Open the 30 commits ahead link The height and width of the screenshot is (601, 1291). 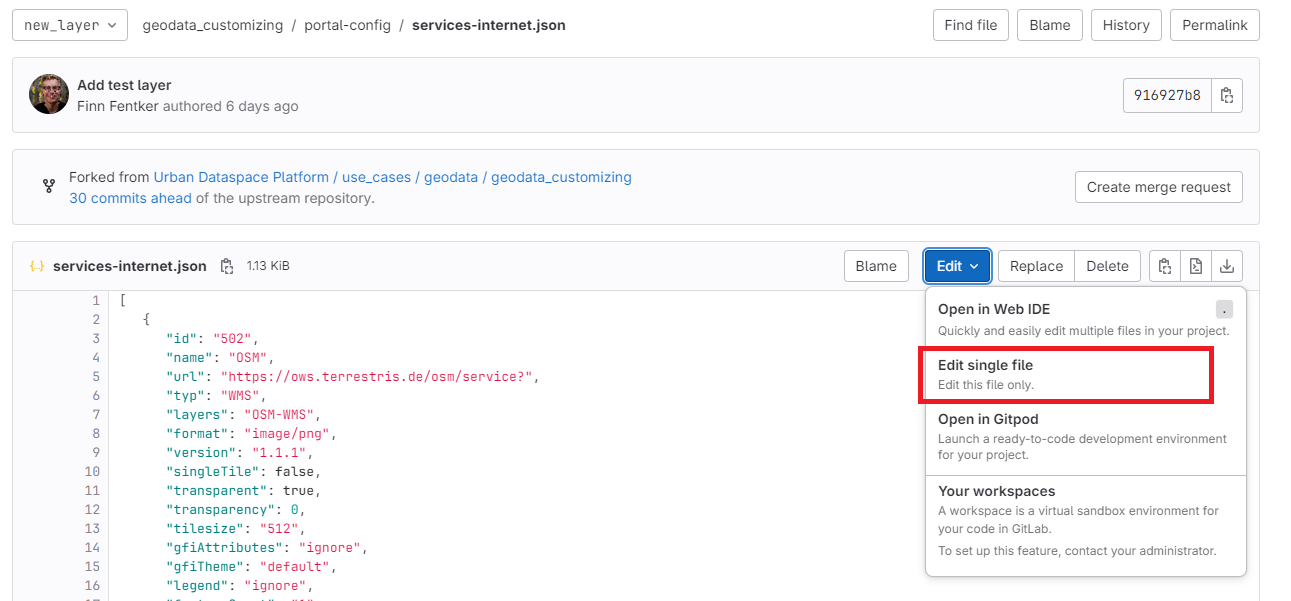[x=130, y=198]
